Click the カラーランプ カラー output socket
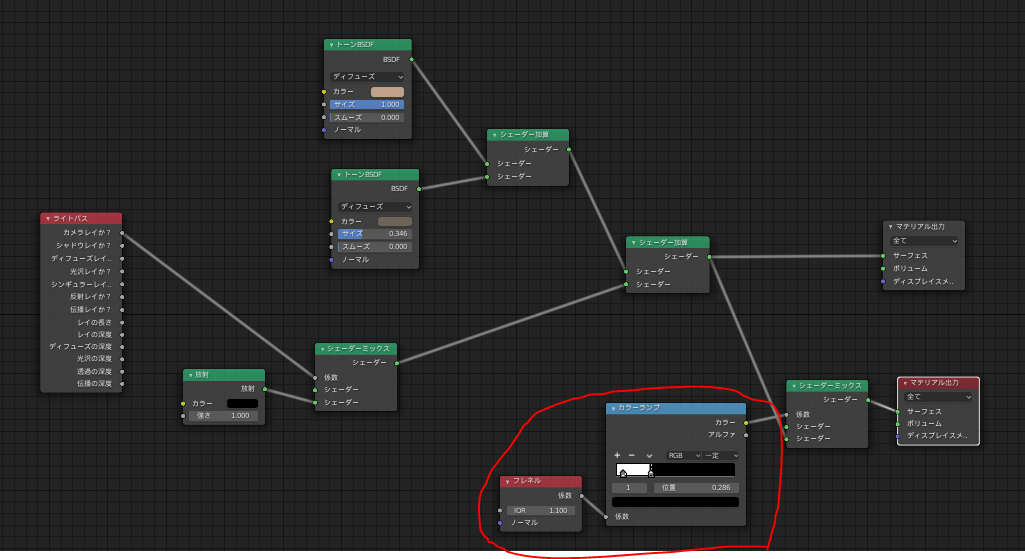 click(x=746, y=423)
